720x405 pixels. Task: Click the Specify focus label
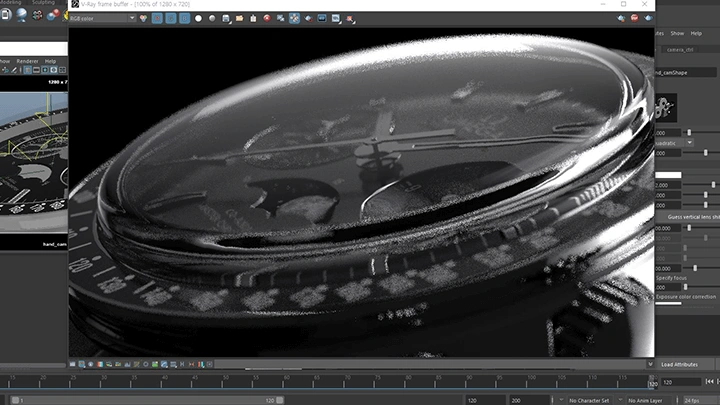pyautogui.click(x=671, y=278)
